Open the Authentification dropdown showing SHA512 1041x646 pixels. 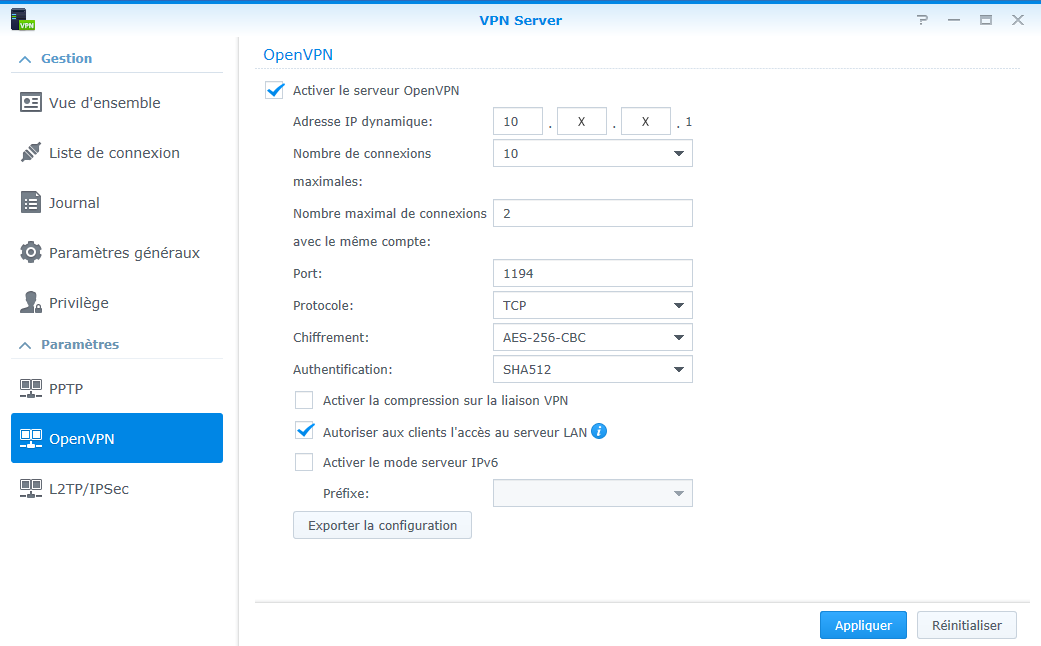[593, 369]
